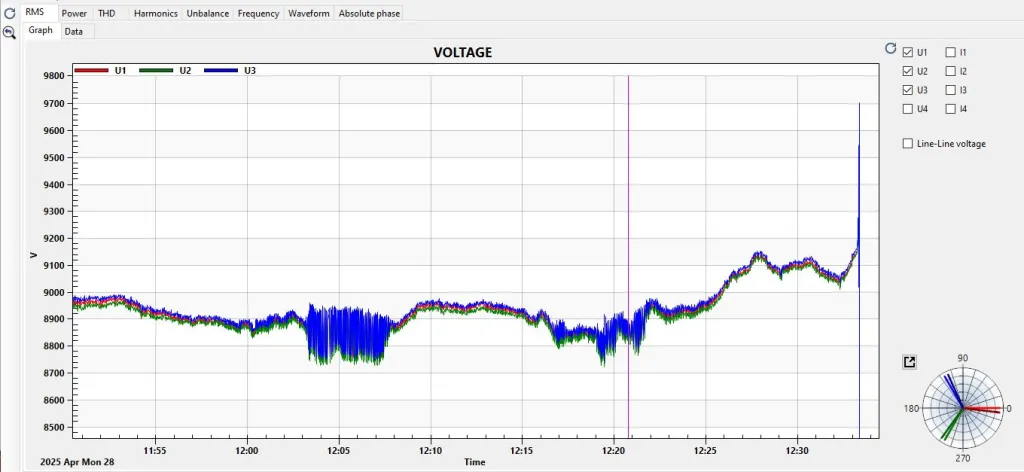Click the 12:20 time axis label
Screen dimensions: 1024x472
[x=614, y=450]
